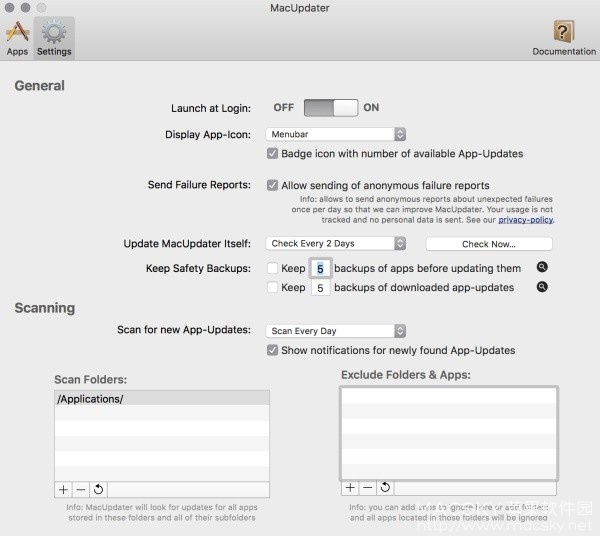Click inside the Exclude Folders & Apps list

(x=449, y=433)
